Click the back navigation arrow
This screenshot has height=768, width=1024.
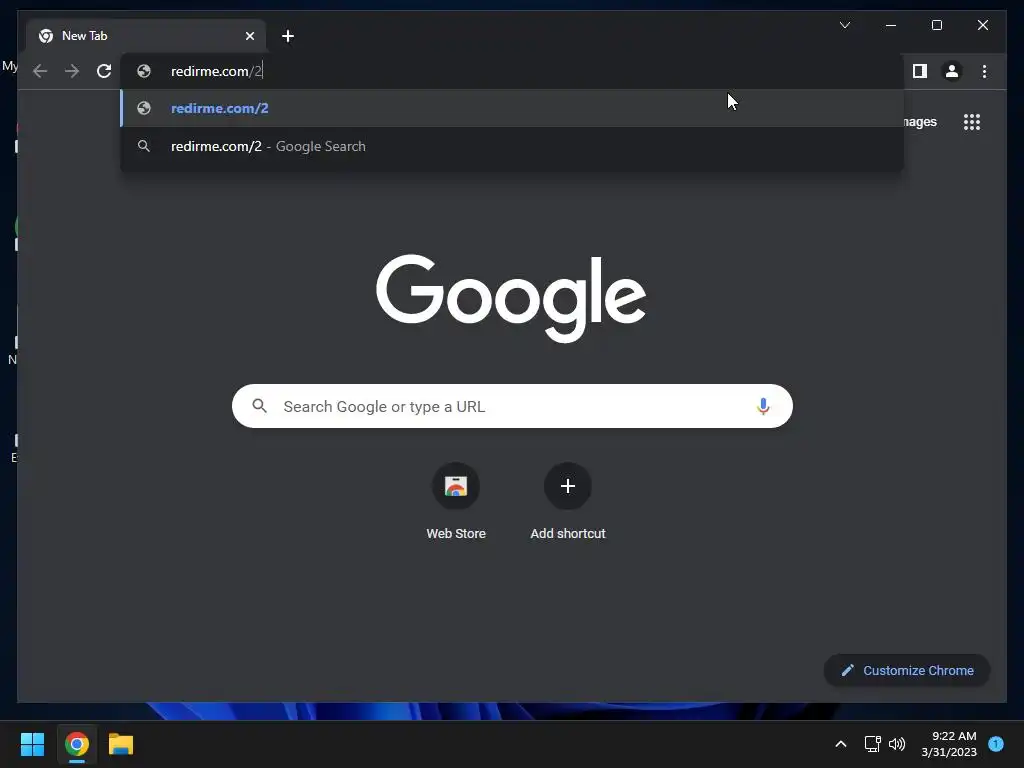[x=40, y=71]
